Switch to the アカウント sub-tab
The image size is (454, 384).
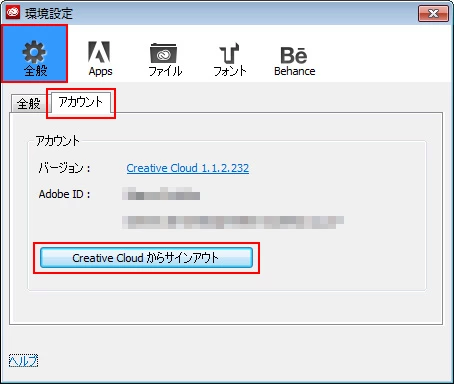pos(81,102)
